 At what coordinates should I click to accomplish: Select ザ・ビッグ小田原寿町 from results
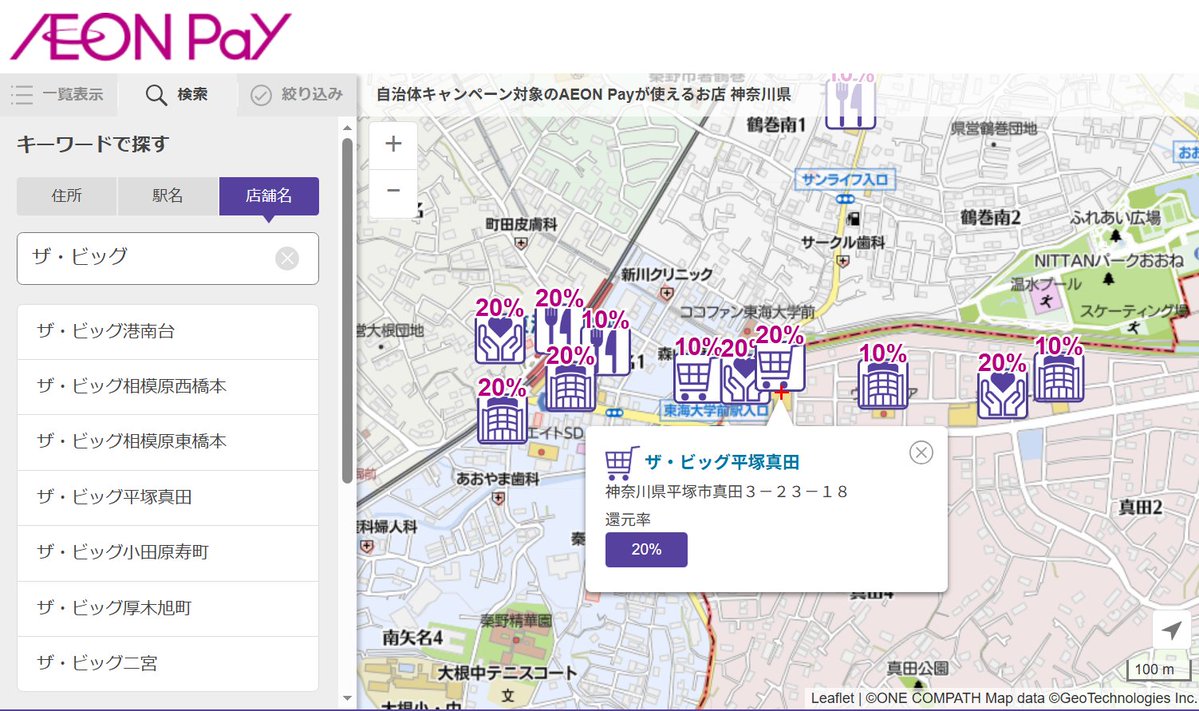point(167,552)
